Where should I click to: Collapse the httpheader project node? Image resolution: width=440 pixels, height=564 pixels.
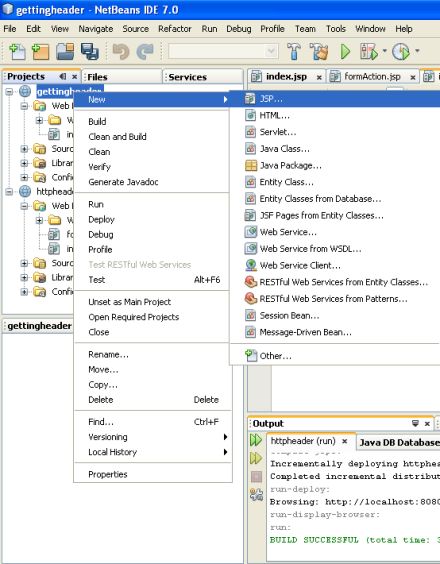point(9,191)
